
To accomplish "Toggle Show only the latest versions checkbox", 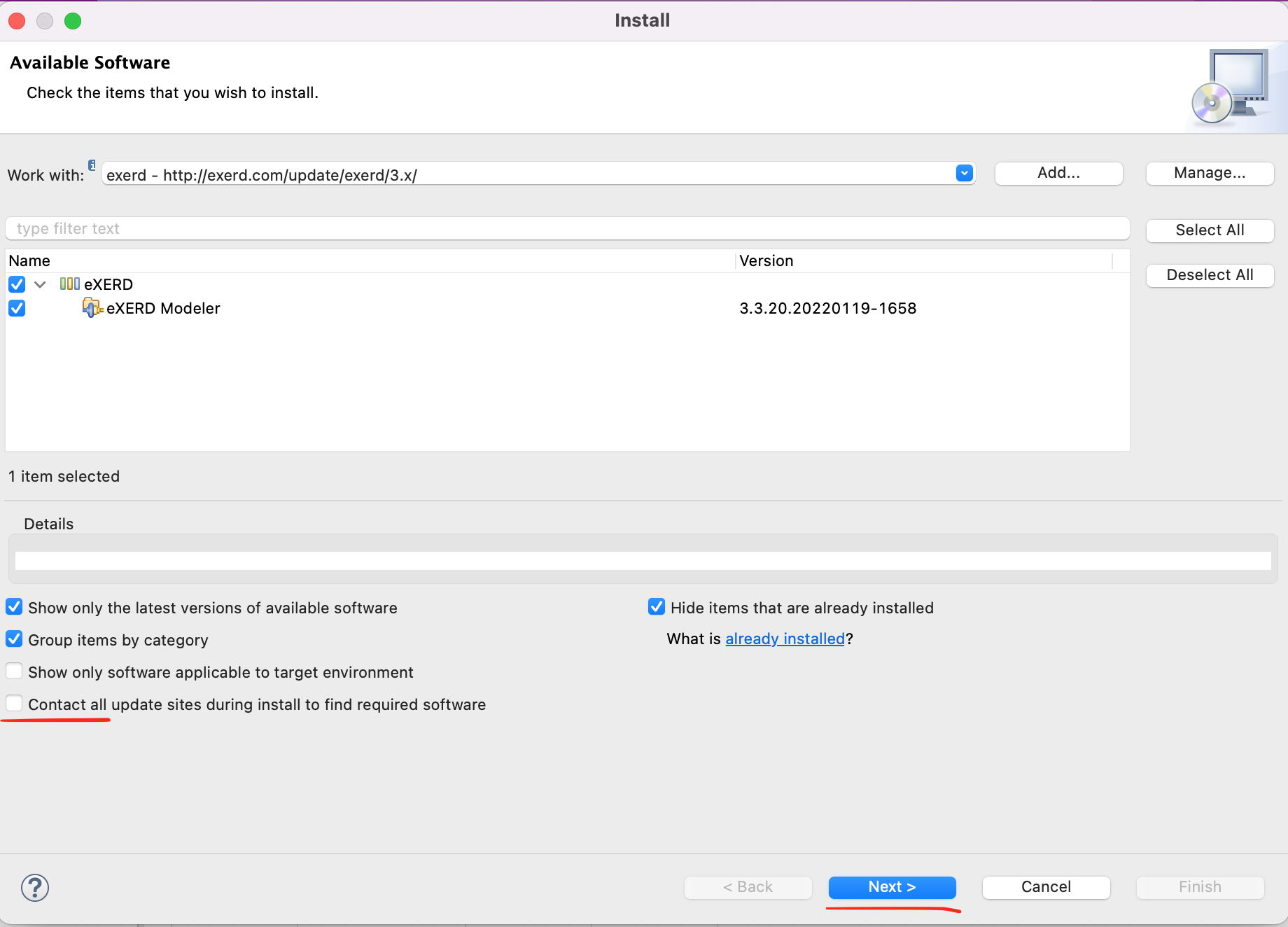I will click(14, 606).
